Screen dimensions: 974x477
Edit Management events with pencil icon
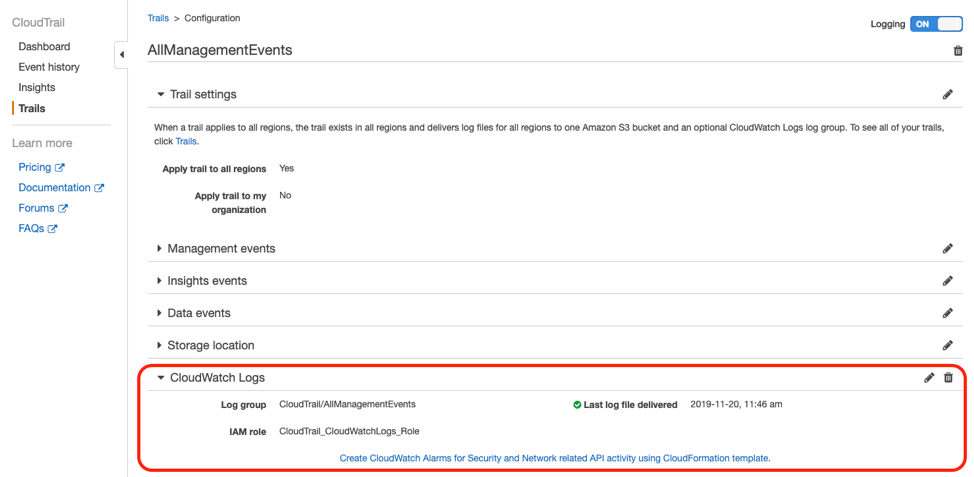pos(947,248)
